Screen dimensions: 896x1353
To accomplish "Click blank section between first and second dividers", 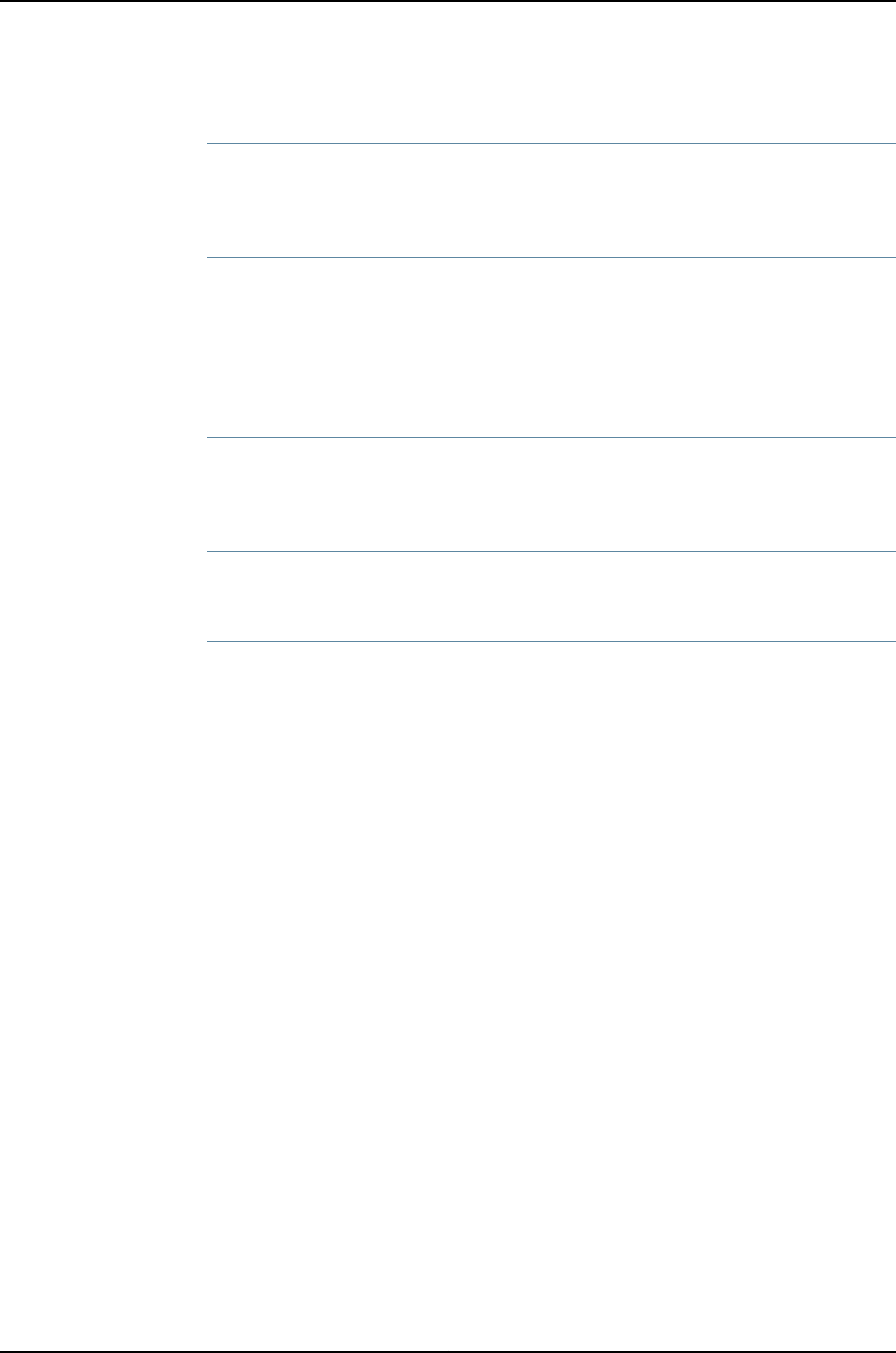I will 551,200.
